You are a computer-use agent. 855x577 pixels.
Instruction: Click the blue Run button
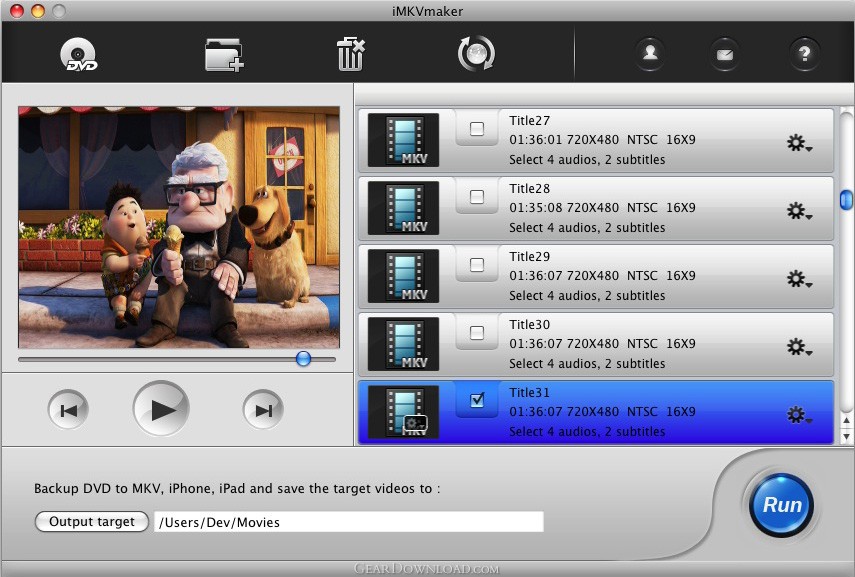point(781,505)
